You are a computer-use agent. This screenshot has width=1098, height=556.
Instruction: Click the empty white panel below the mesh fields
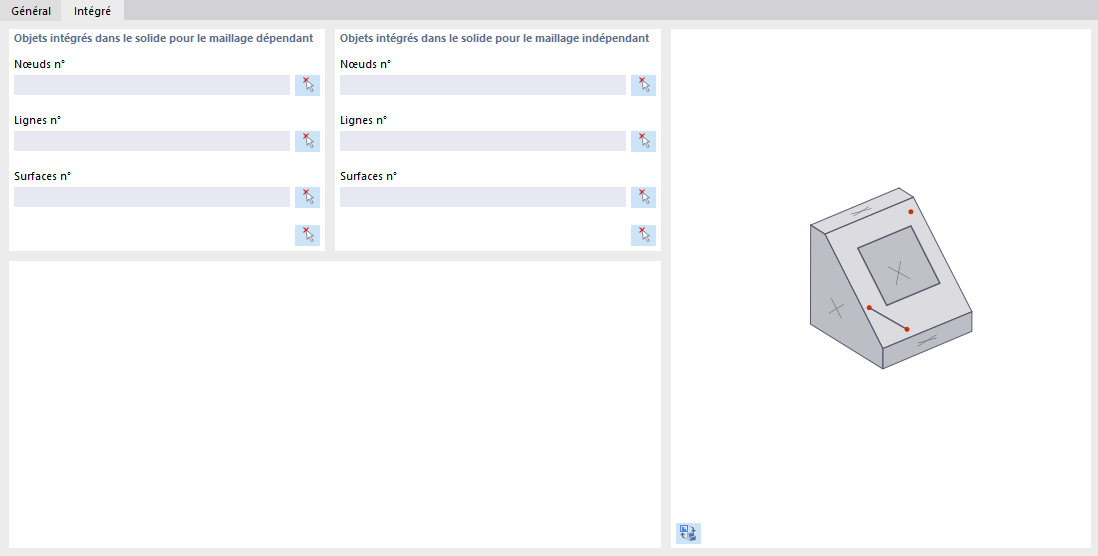[335, 404]
